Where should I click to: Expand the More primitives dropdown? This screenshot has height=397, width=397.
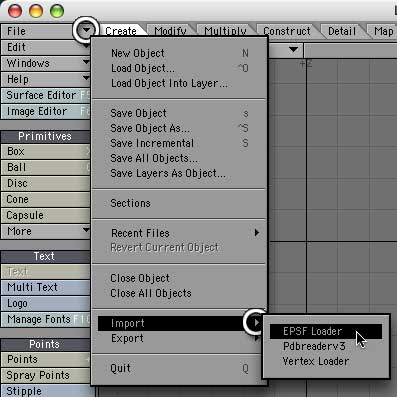(46, 231)
